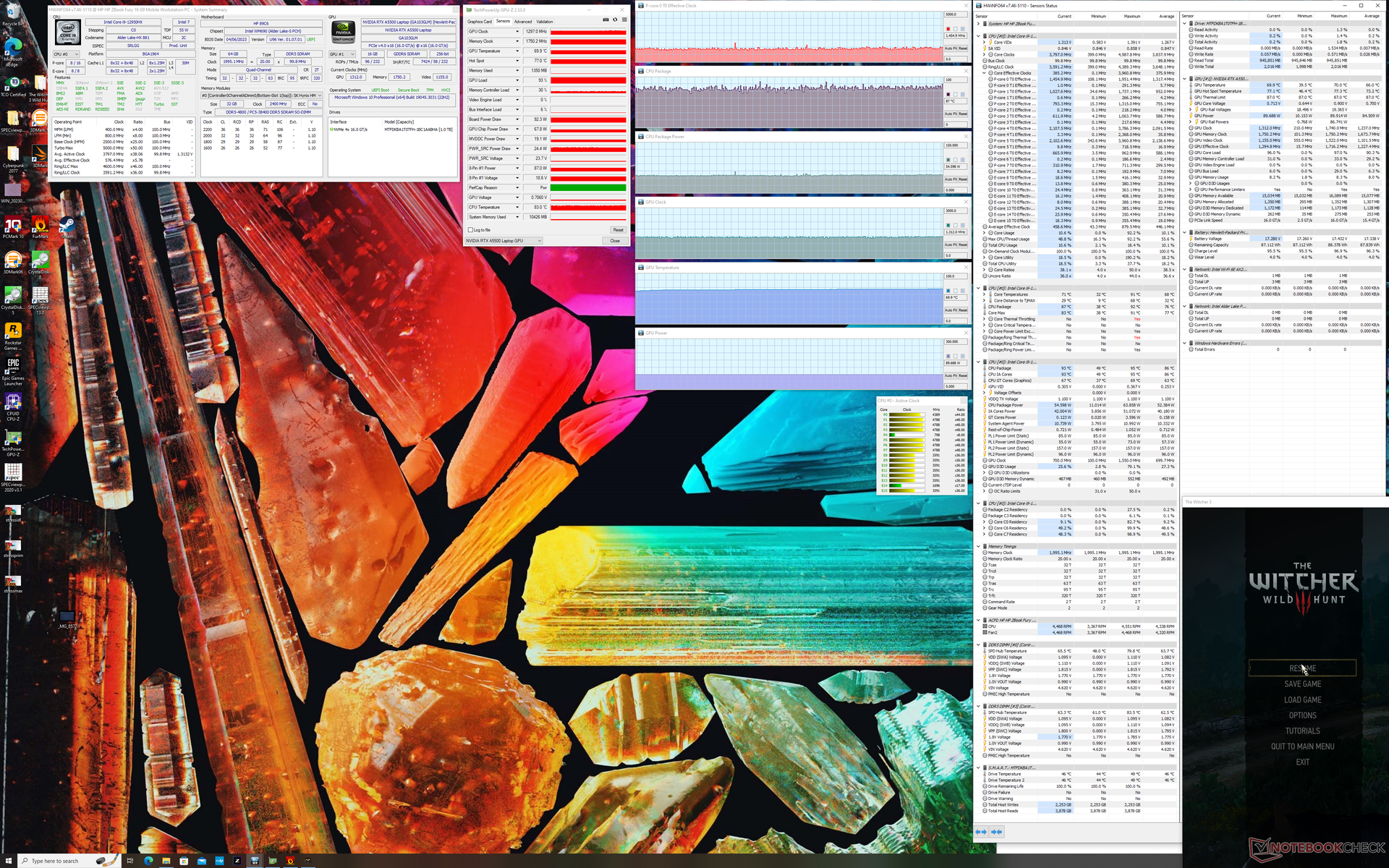
Task: Open the GPU Clock sensor dropdown
Action: click(x=517, y=32)
